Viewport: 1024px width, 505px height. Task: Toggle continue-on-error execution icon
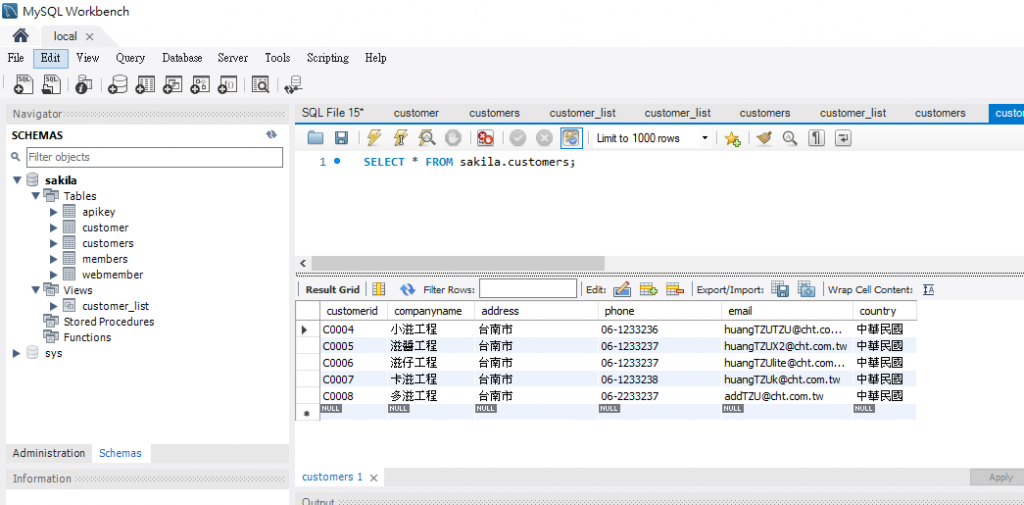coord(485,138)
